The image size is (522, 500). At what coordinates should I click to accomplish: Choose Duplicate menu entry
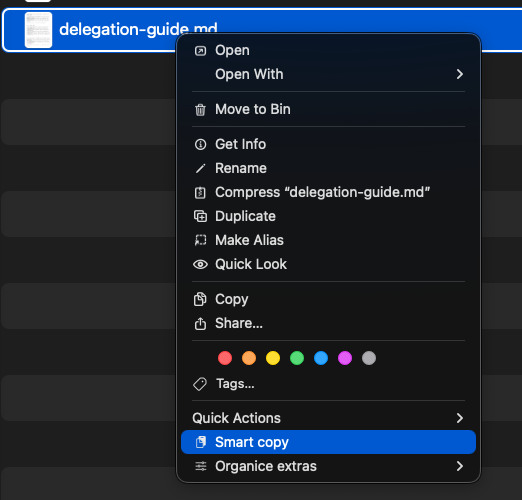tap(328, 216)
